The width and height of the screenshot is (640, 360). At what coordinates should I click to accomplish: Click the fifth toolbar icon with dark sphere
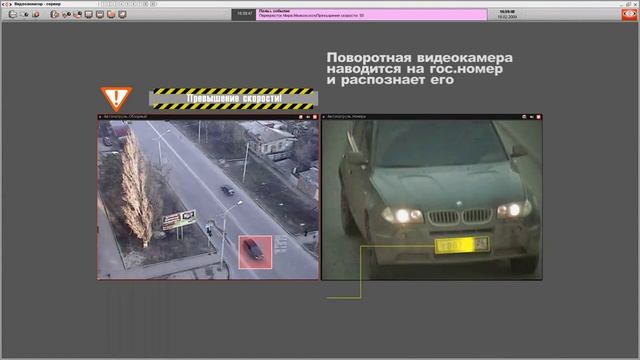pos(66,14)
